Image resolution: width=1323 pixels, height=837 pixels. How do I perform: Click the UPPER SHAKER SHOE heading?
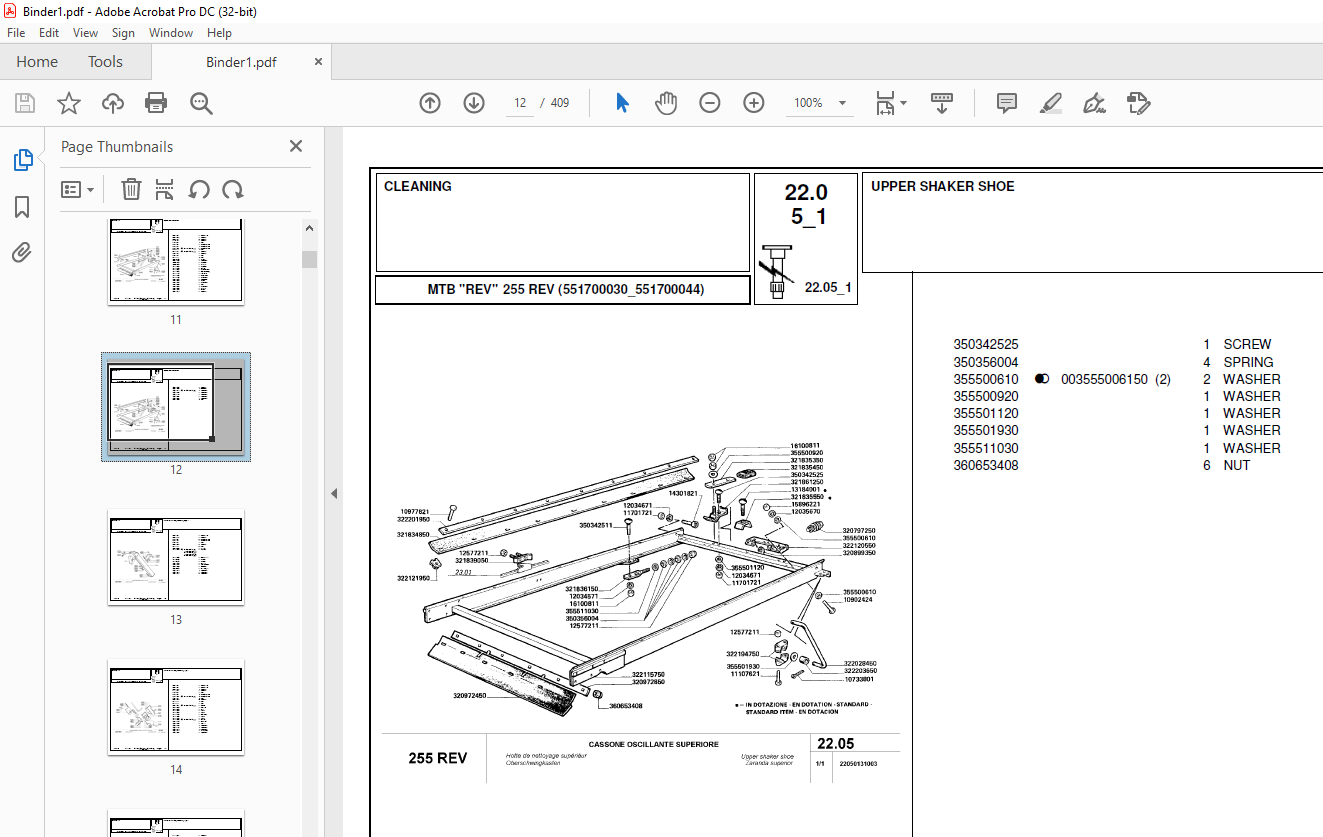pos(943,186)
